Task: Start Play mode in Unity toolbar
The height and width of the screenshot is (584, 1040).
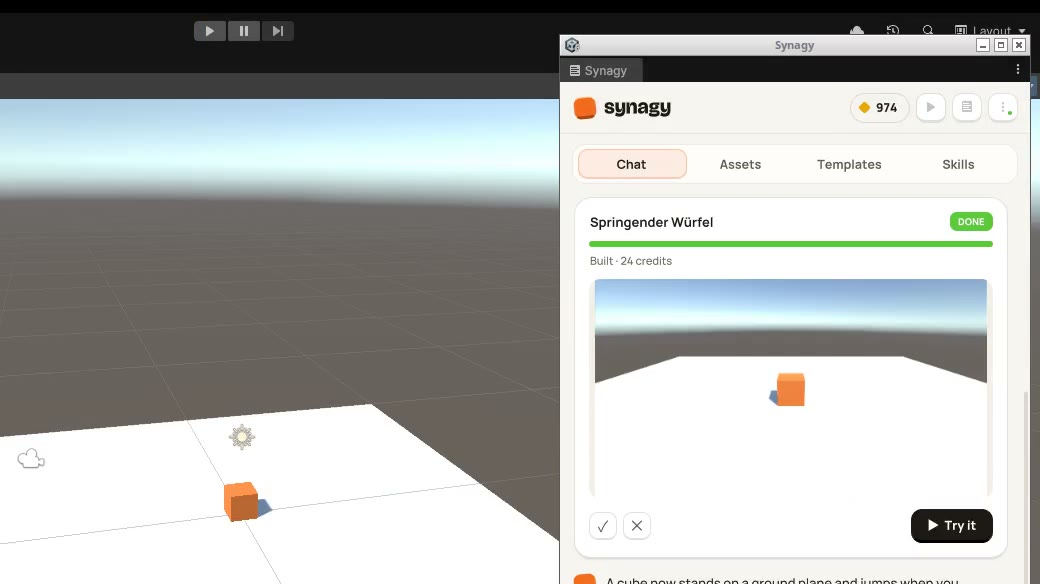Action: [x=210, y=31]
